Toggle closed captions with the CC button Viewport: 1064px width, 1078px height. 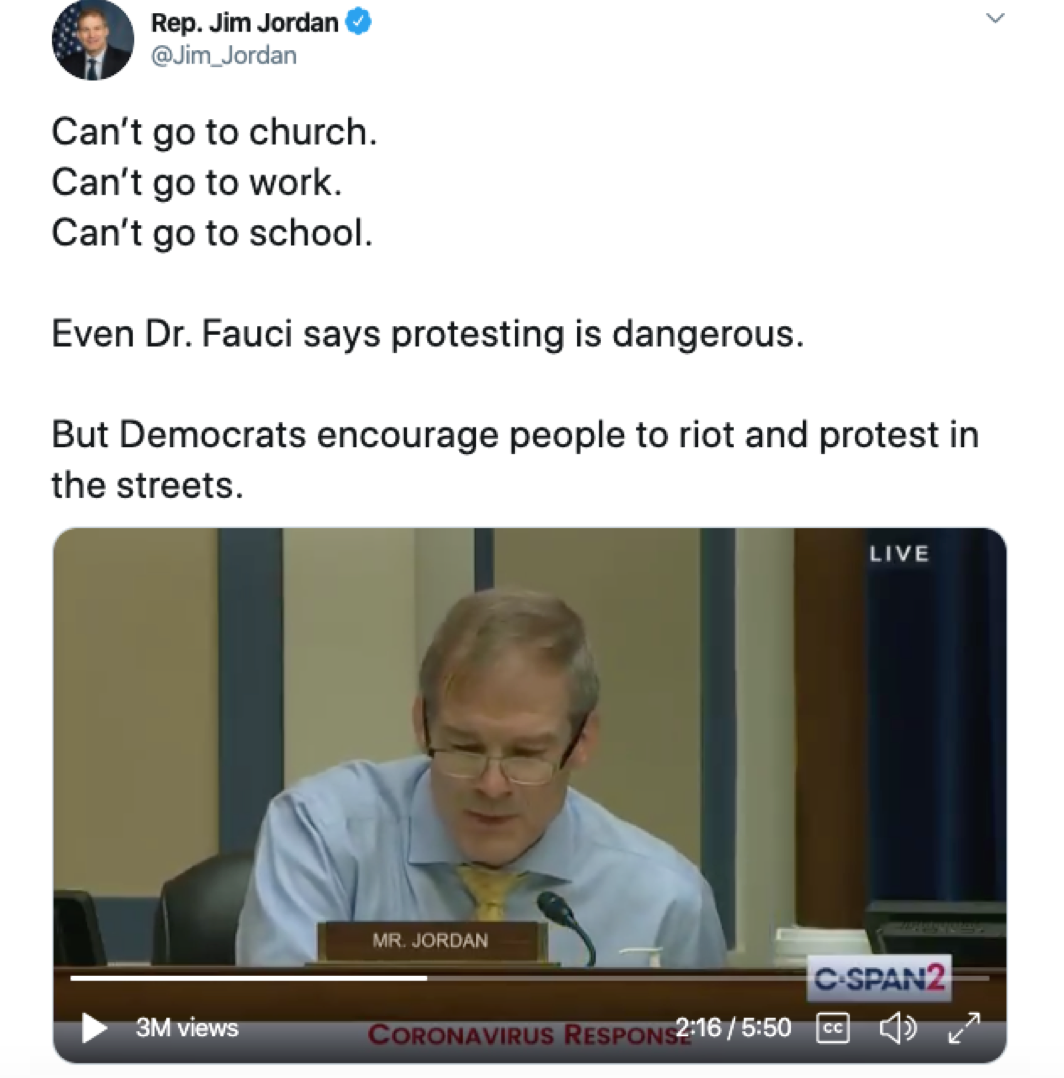(x=833, y=1028)
